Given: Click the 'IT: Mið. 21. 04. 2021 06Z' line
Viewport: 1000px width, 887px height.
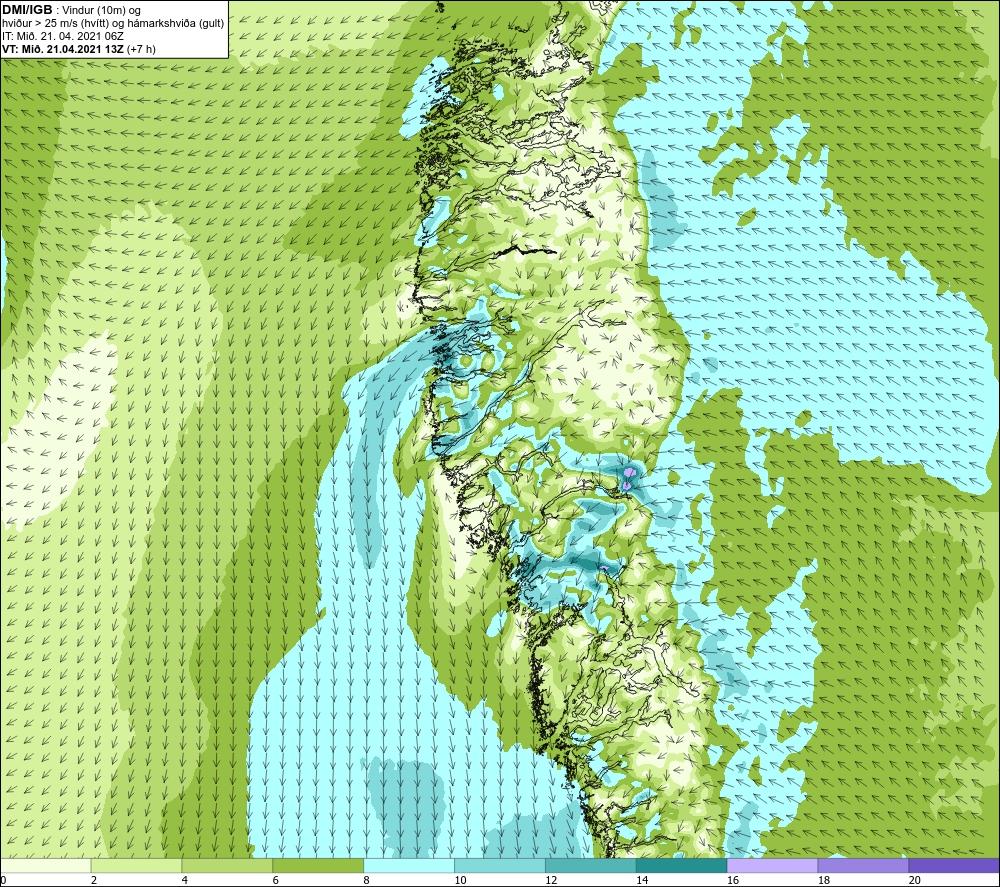Looking at the screenshot, I should [x=63, y=36].
